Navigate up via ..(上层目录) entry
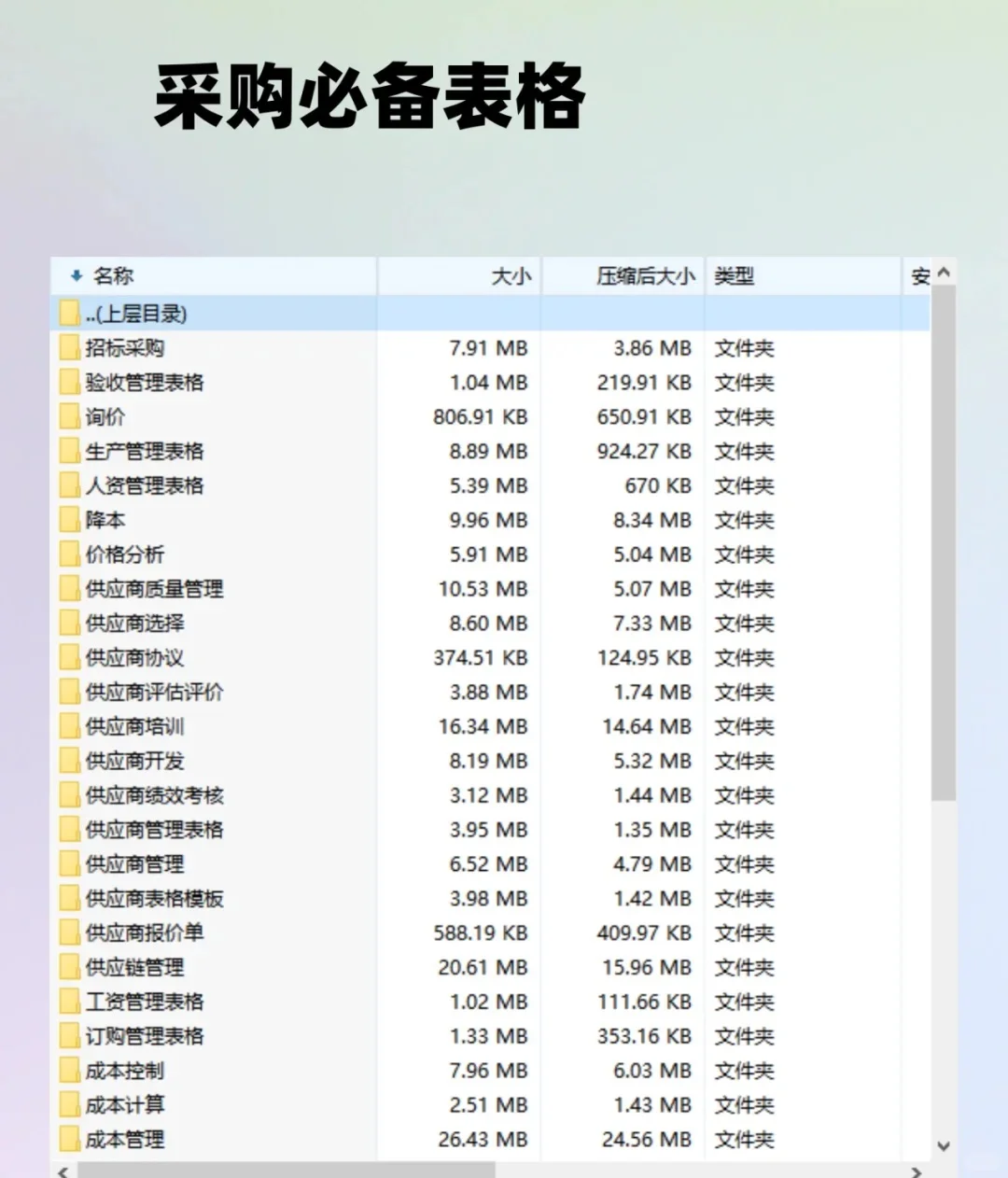Image resolution: width=1008 pixels, height=1178 pixels. pos(135,315)
